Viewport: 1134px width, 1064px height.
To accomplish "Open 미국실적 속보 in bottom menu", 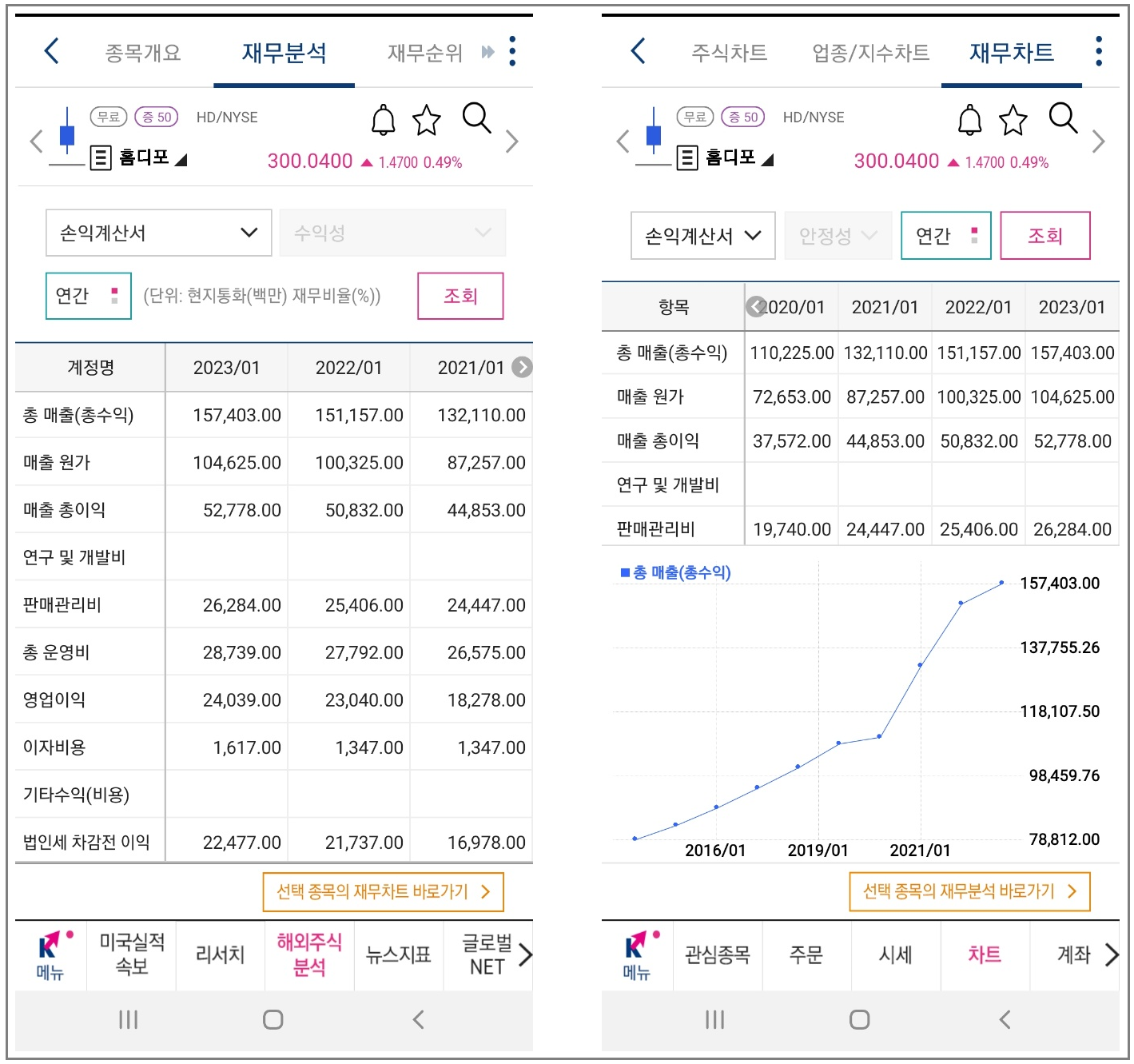I will 132,954.
